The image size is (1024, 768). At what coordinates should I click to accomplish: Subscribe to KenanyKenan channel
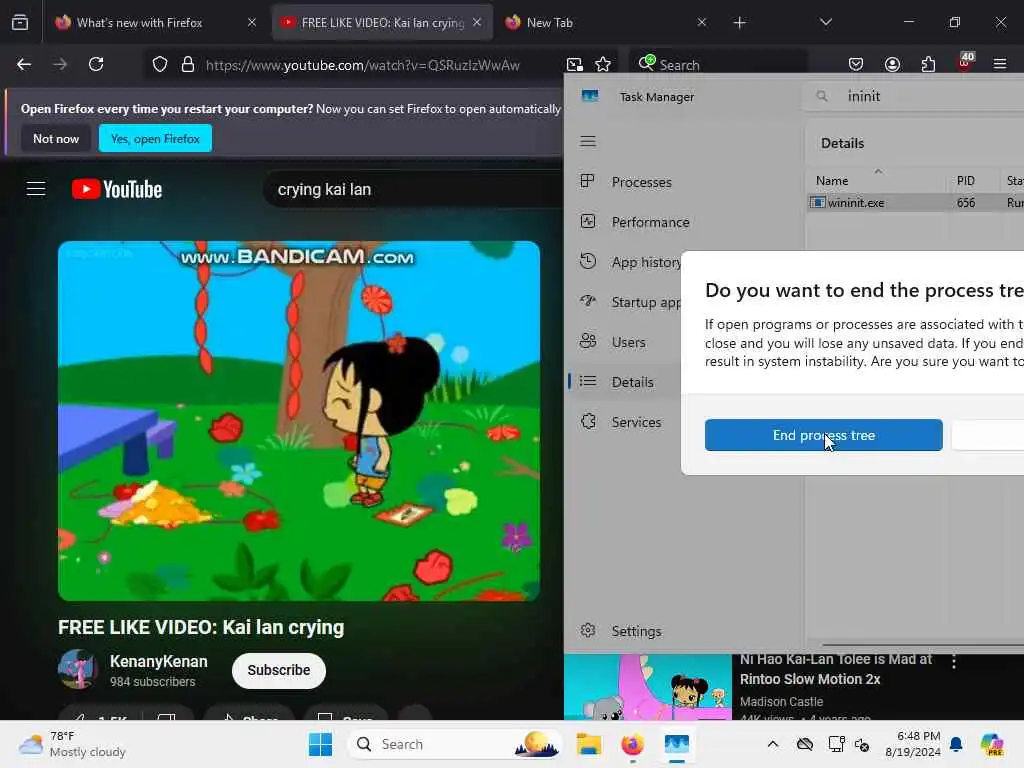pyautogui.click(x=279, y=670)
